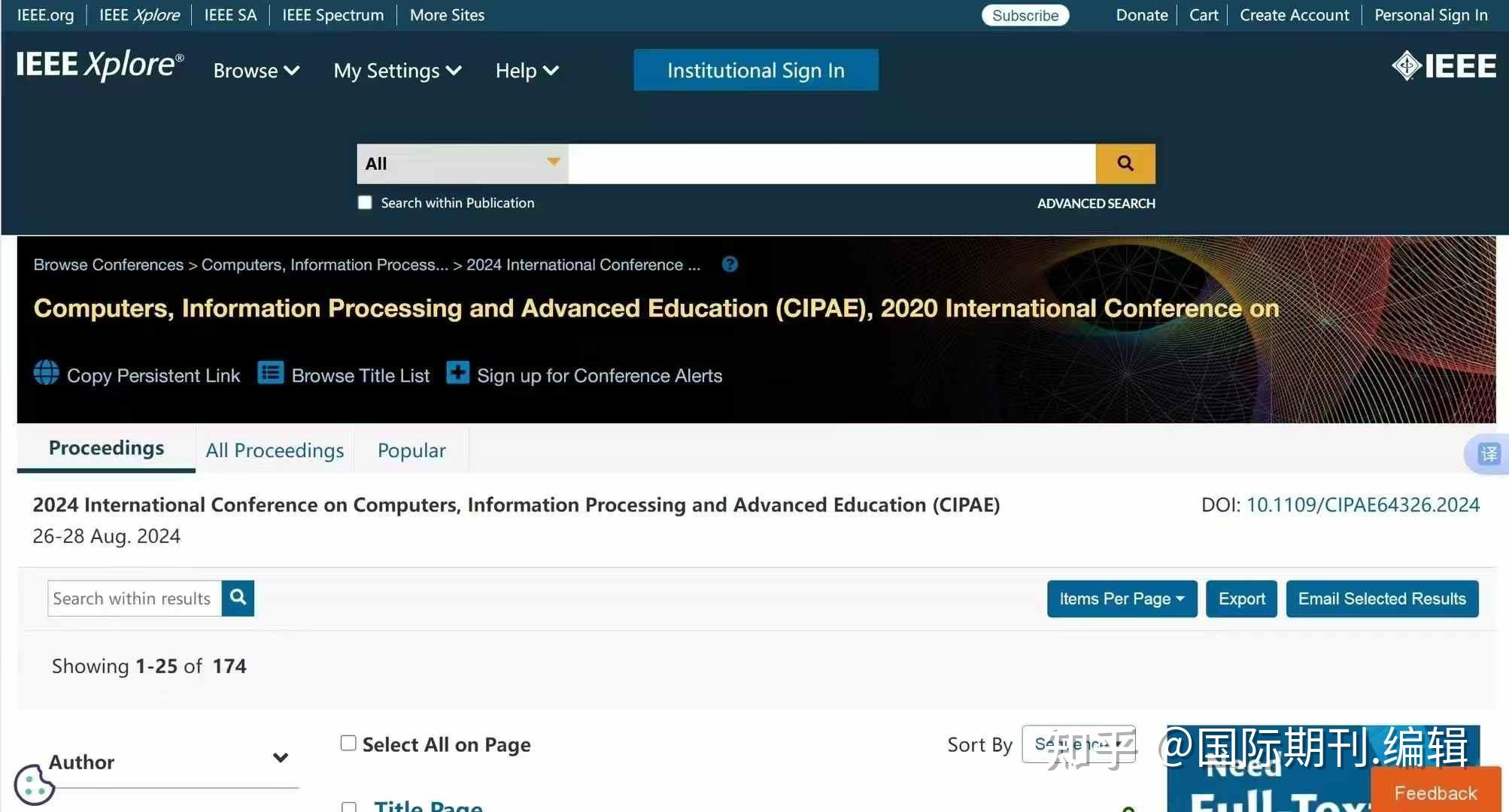Viewport: 1509px width, 812px height.
Task: Switch to the All Proceedings tab
Action: (274, 450)
